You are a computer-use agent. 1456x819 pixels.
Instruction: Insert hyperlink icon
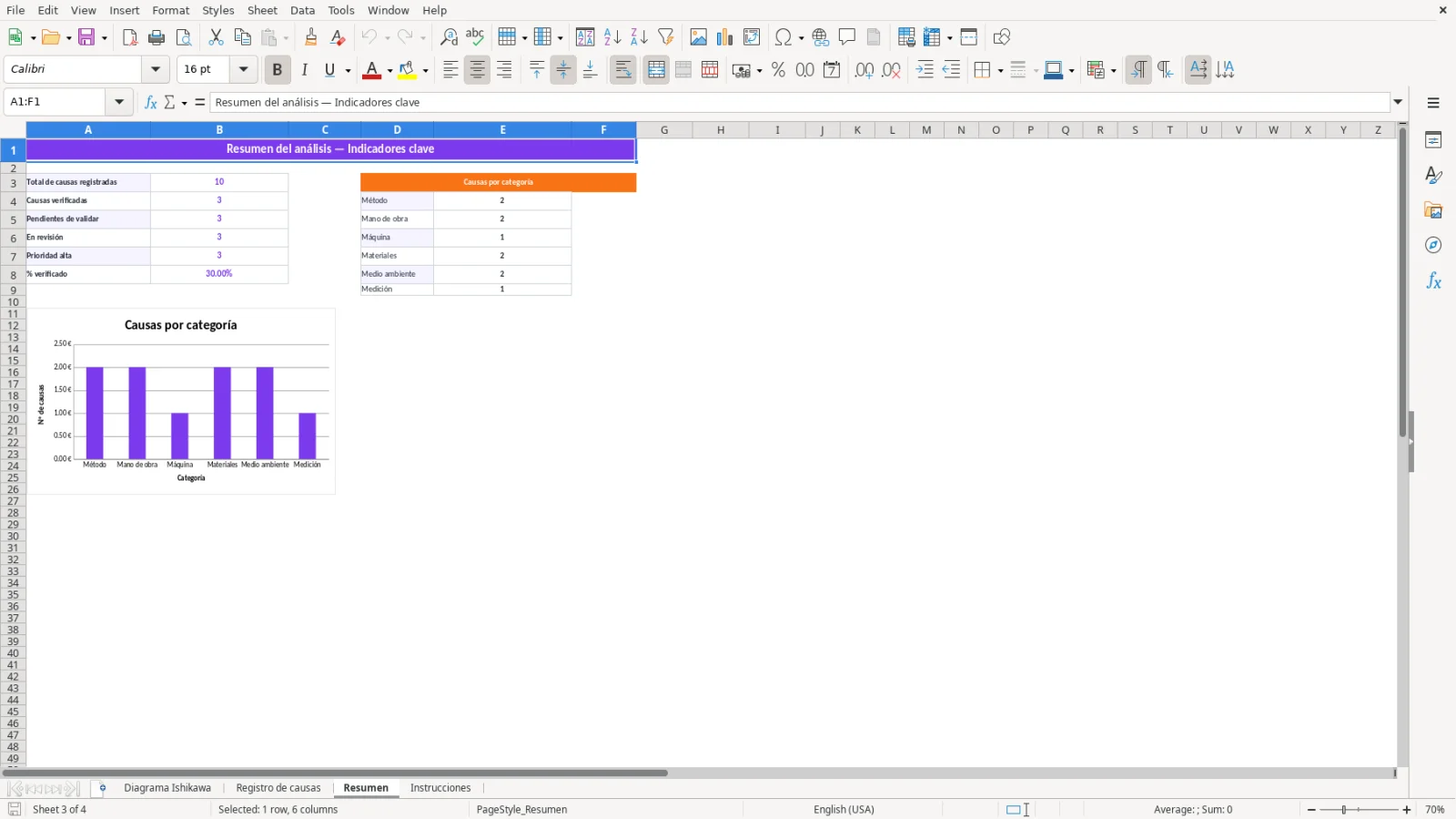[821, 37]
